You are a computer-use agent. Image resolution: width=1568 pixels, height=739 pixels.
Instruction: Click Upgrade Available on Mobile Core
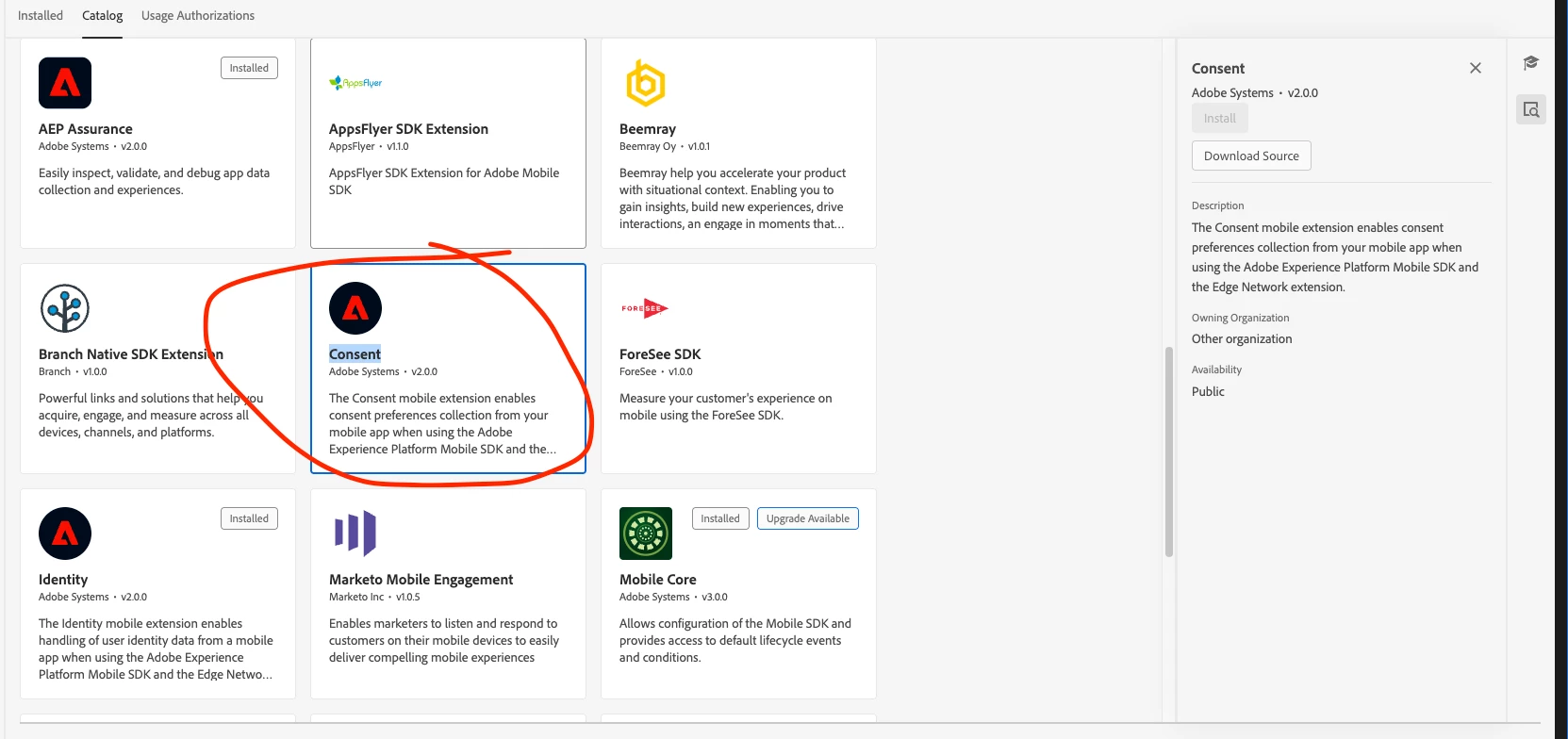click(x=808, y=518)
